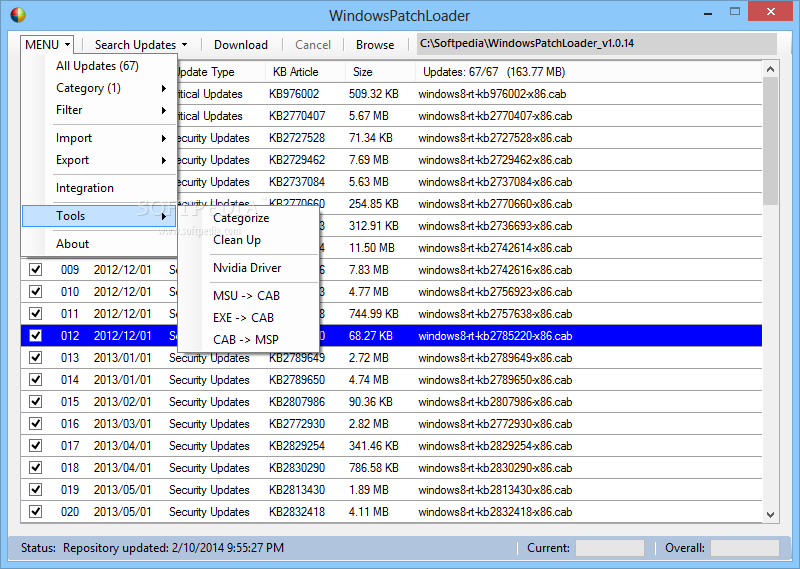Click the vertical scrollbar thumb
Viewport: 800px width, 569px height.
point(770,141)
